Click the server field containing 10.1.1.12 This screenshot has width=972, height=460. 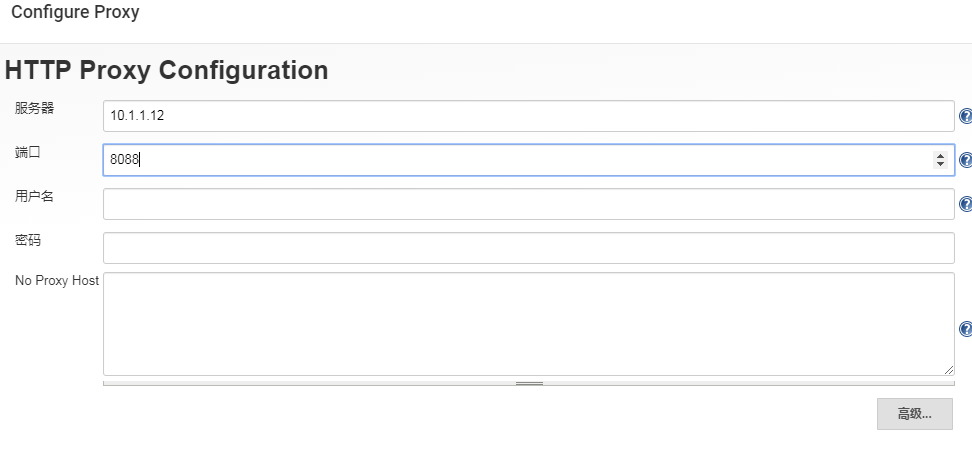[x=528, y=116]
